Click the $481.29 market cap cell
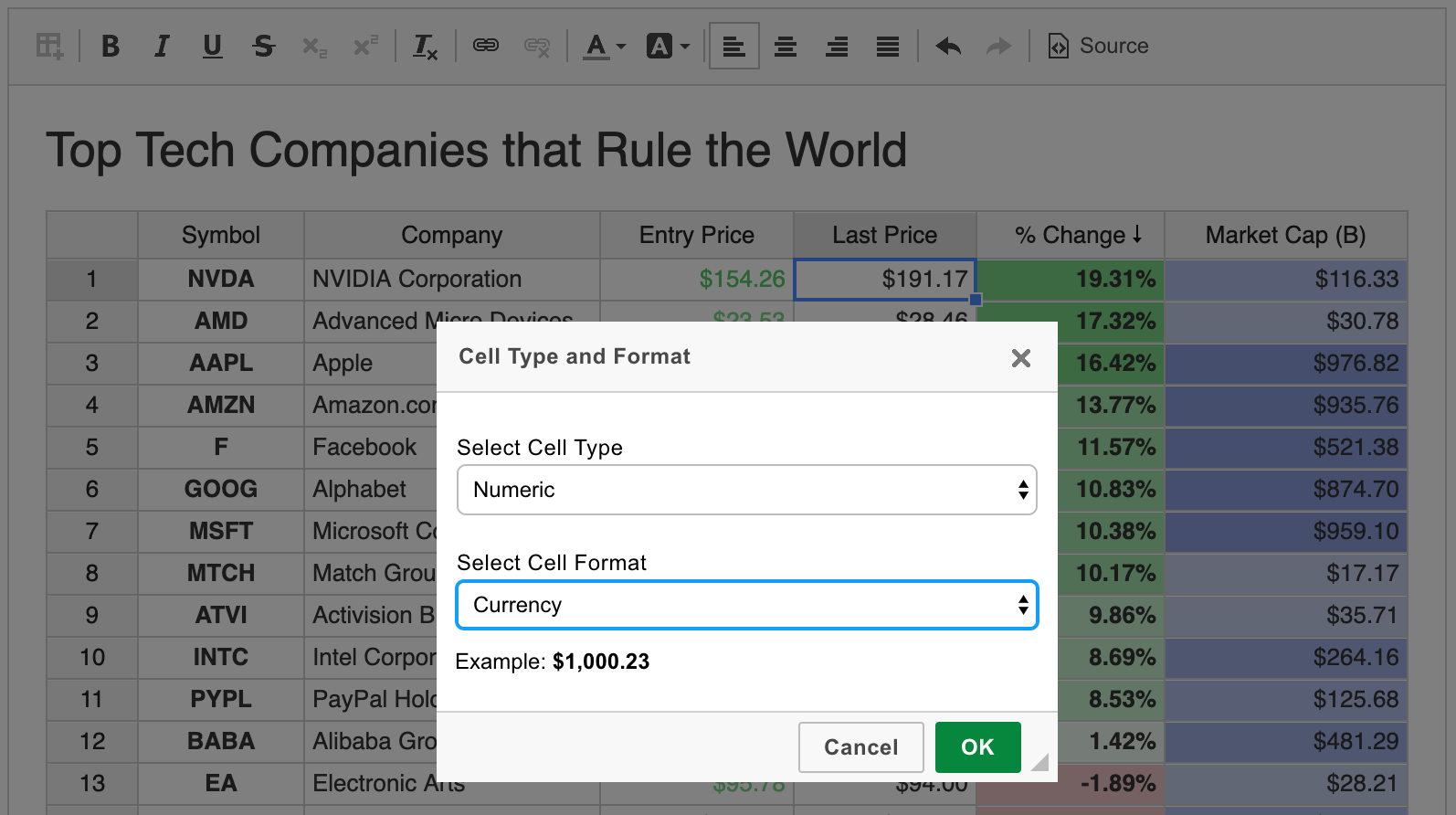Viewport: 1456px width, 815px height. click(x=1286, y=742)
